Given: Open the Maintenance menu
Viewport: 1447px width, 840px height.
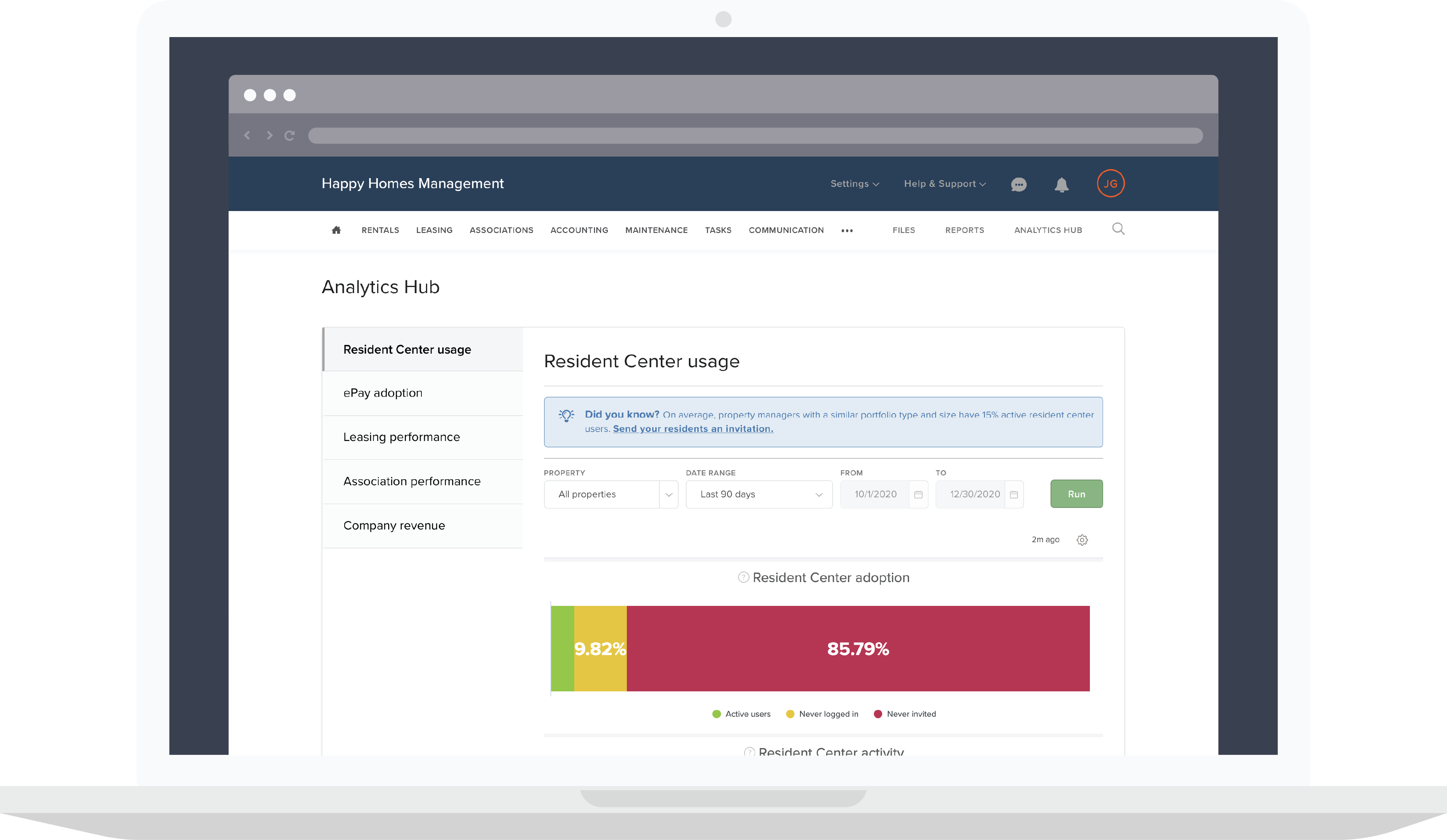Looking at the screenshot, I should click(656, 230).
